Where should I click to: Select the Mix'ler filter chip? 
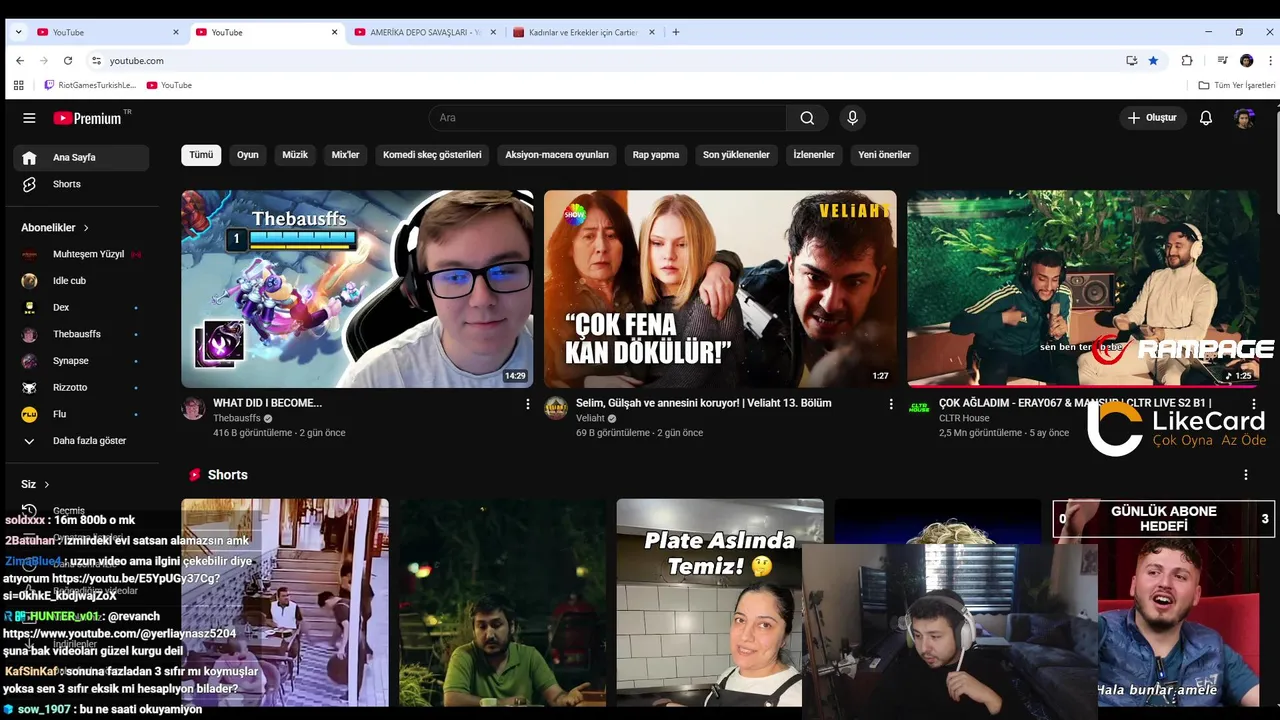(345, 155)
